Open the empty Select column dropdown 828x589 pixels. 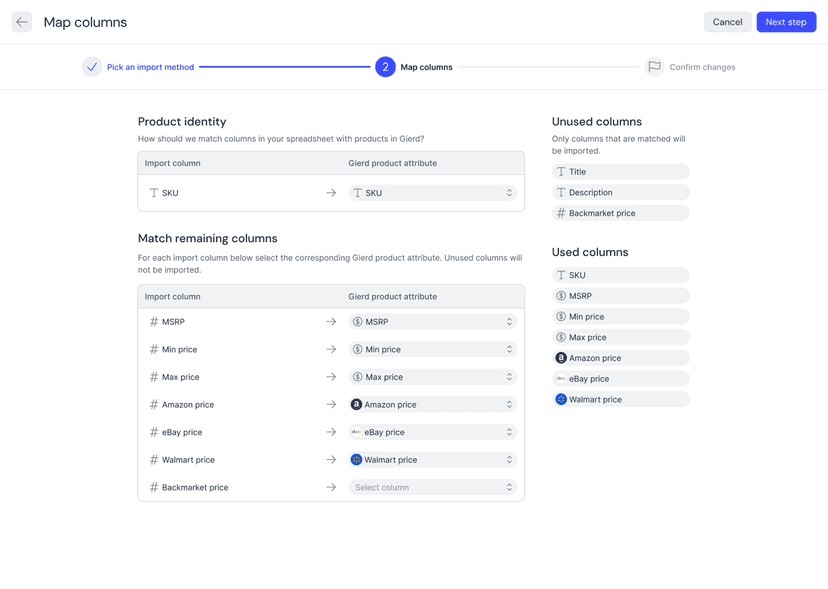432,487
